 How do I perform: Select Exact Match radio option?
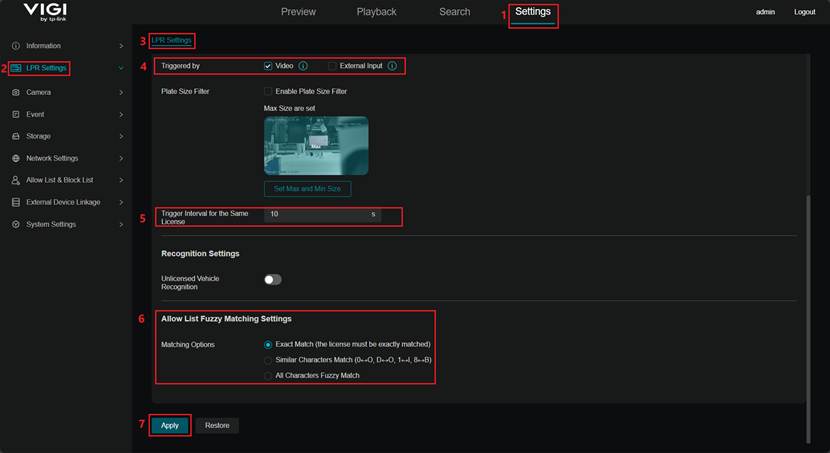click(x=268, y=345)
